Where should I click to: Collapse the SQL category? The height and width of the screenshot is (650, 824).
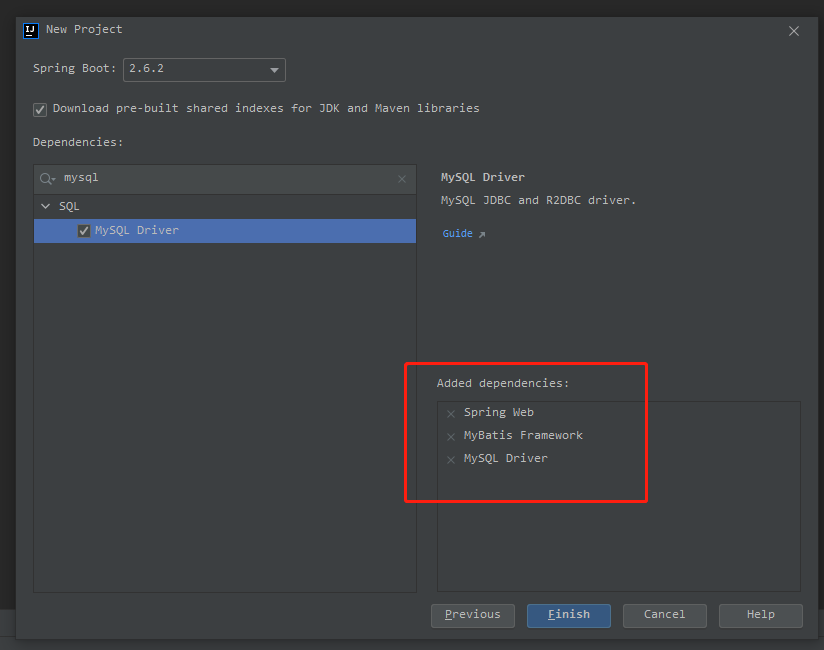[x=46, y=206]
